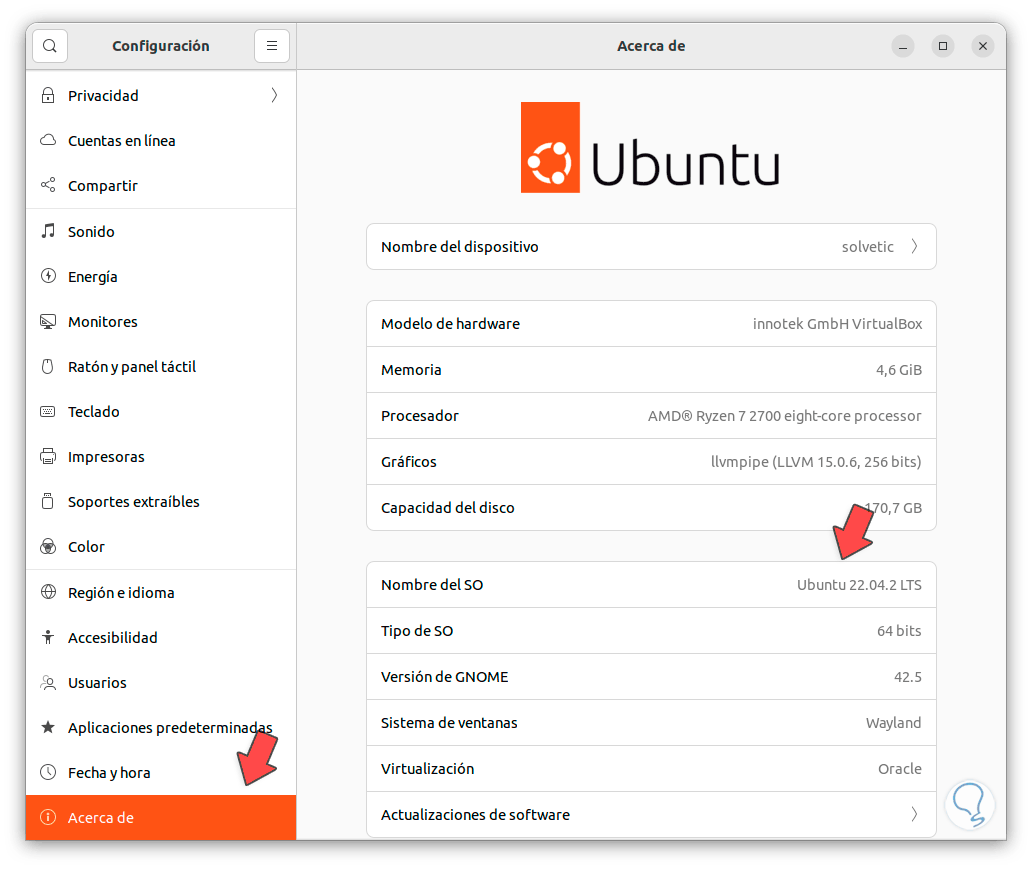Click the Modelo de hardware label

pyautogui.click(x=450, y=324)
